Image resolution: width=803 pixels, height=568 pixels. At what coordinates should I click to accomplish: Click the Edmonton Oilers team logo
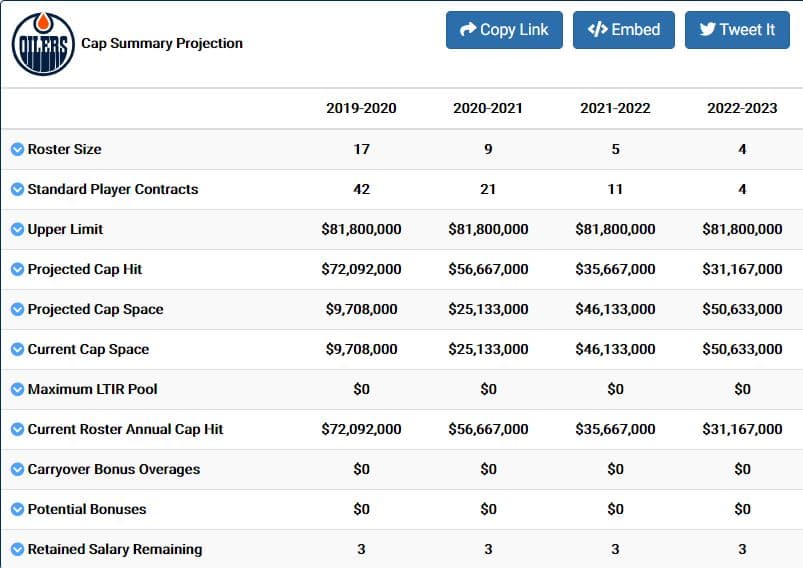point(43,44)
